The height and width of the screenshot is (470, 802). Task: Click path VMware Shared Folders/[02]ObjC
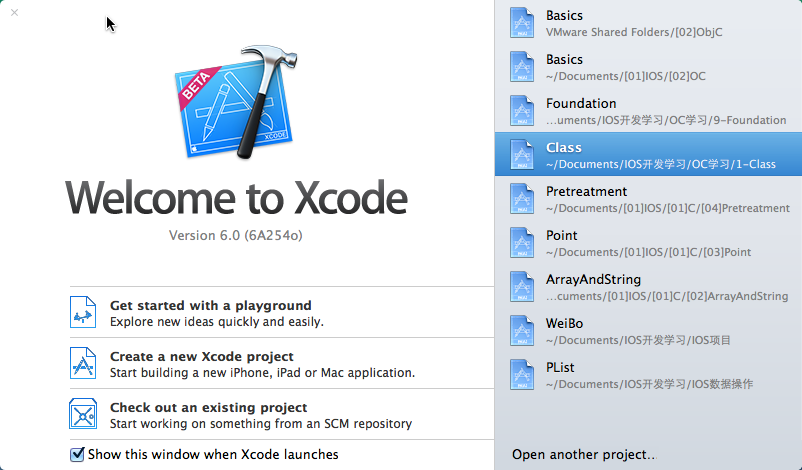(x=634, y=32)
